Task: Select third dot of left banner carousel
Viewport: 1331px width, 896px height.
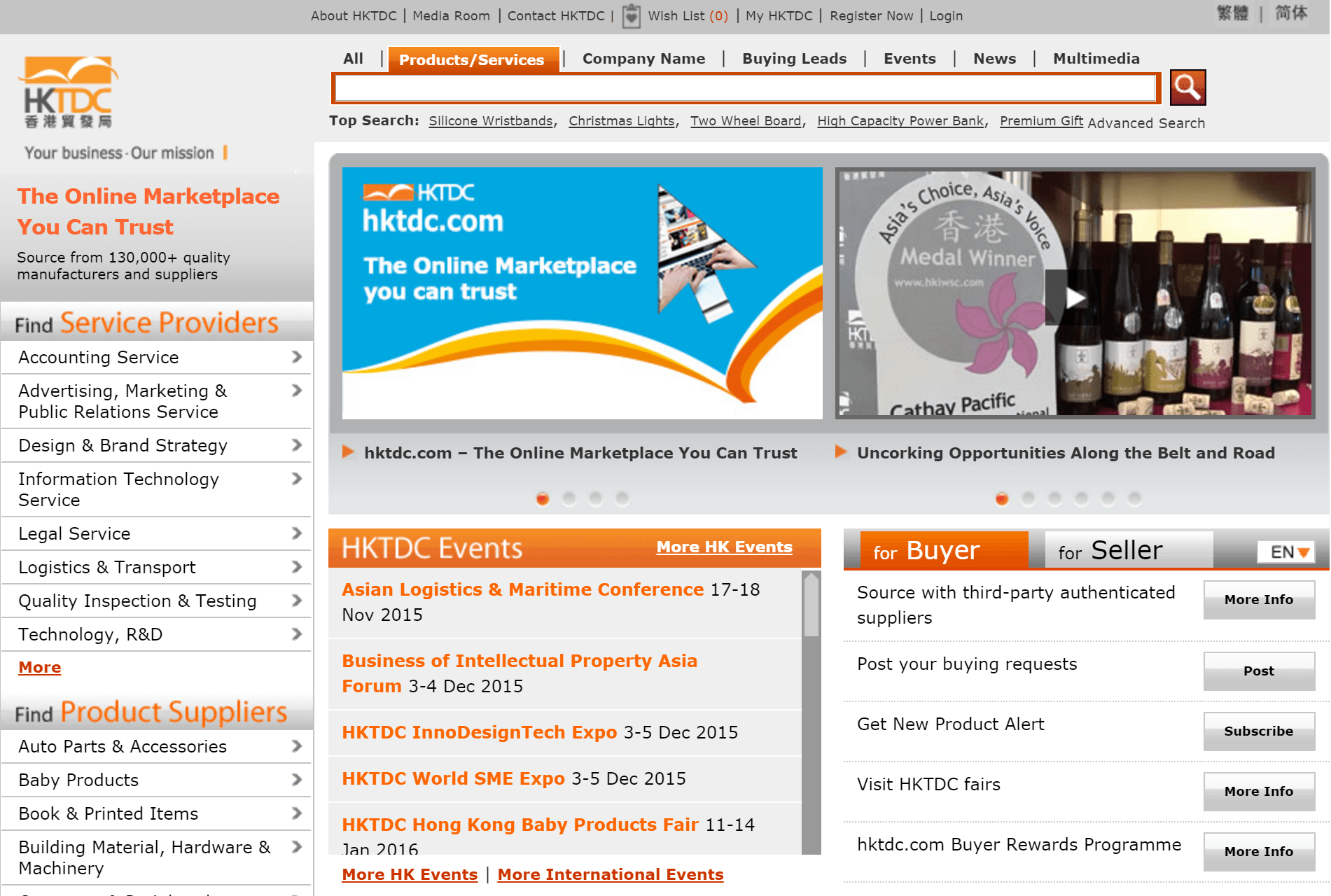Action: [x=596, y=498]
